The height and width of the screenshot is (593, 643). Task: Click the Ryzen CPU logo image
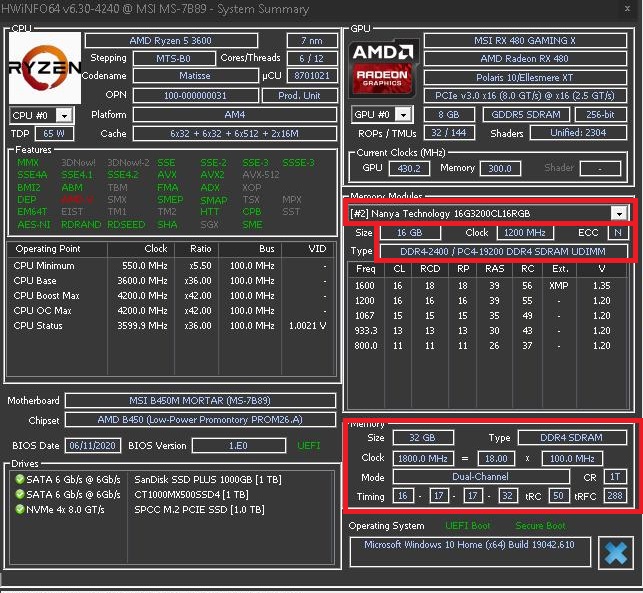pyautogui.click(x=45, y=68)
